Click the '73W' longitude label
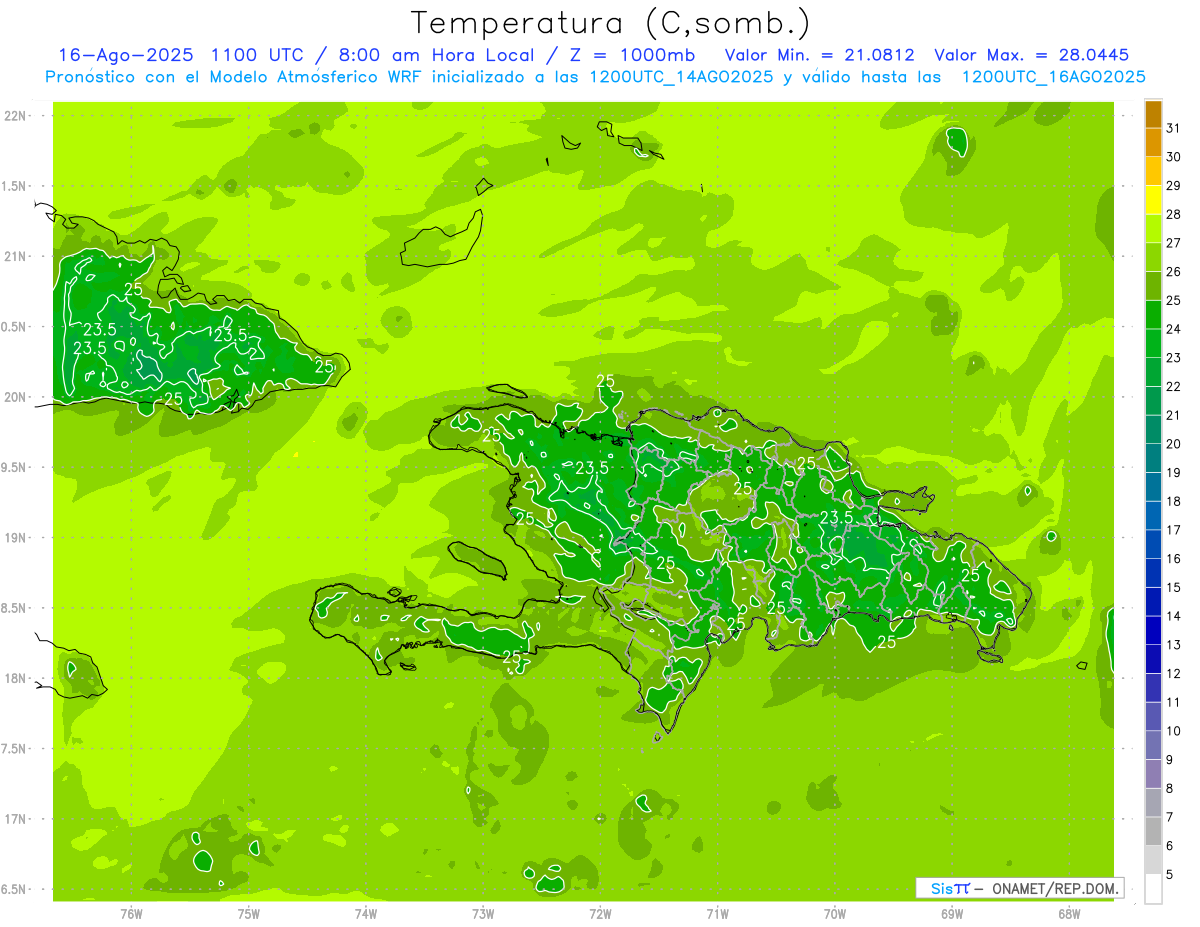Image resolution: width=1200 pixels, height=927 pixels. 483,913
